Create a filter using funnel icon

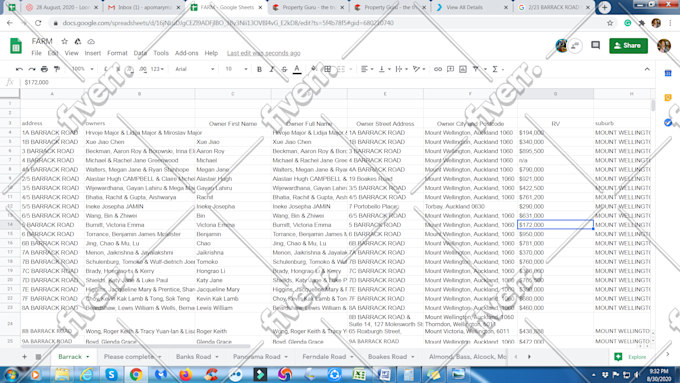[476, 69]
